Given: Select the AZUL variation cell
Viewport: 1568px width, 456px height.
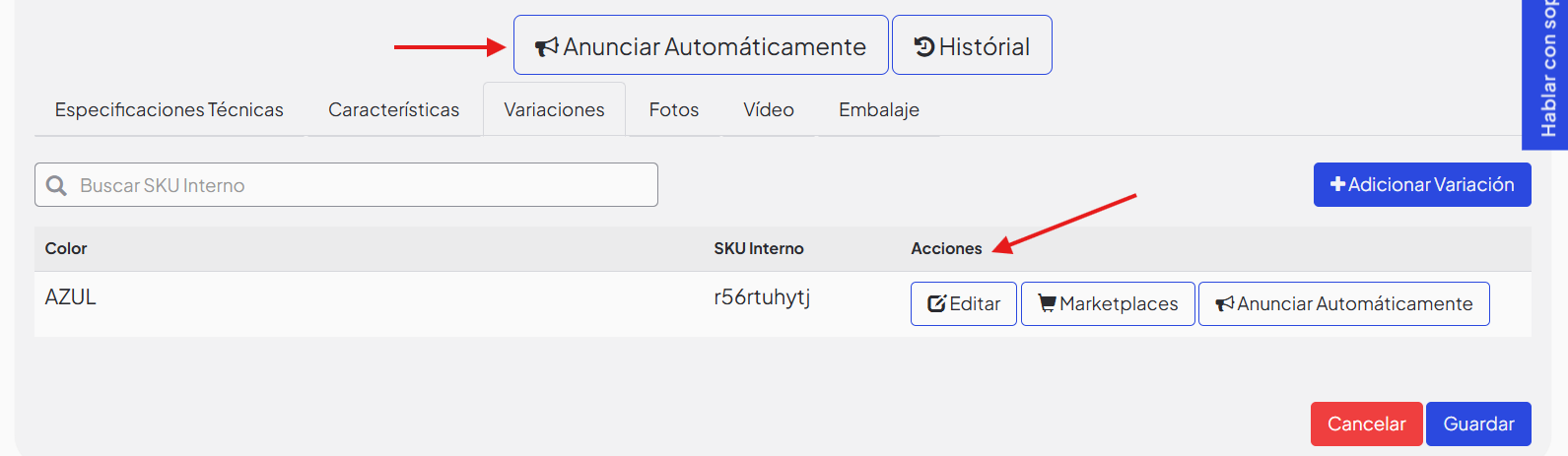Looking at the screenshot, I should coord(71,296).
